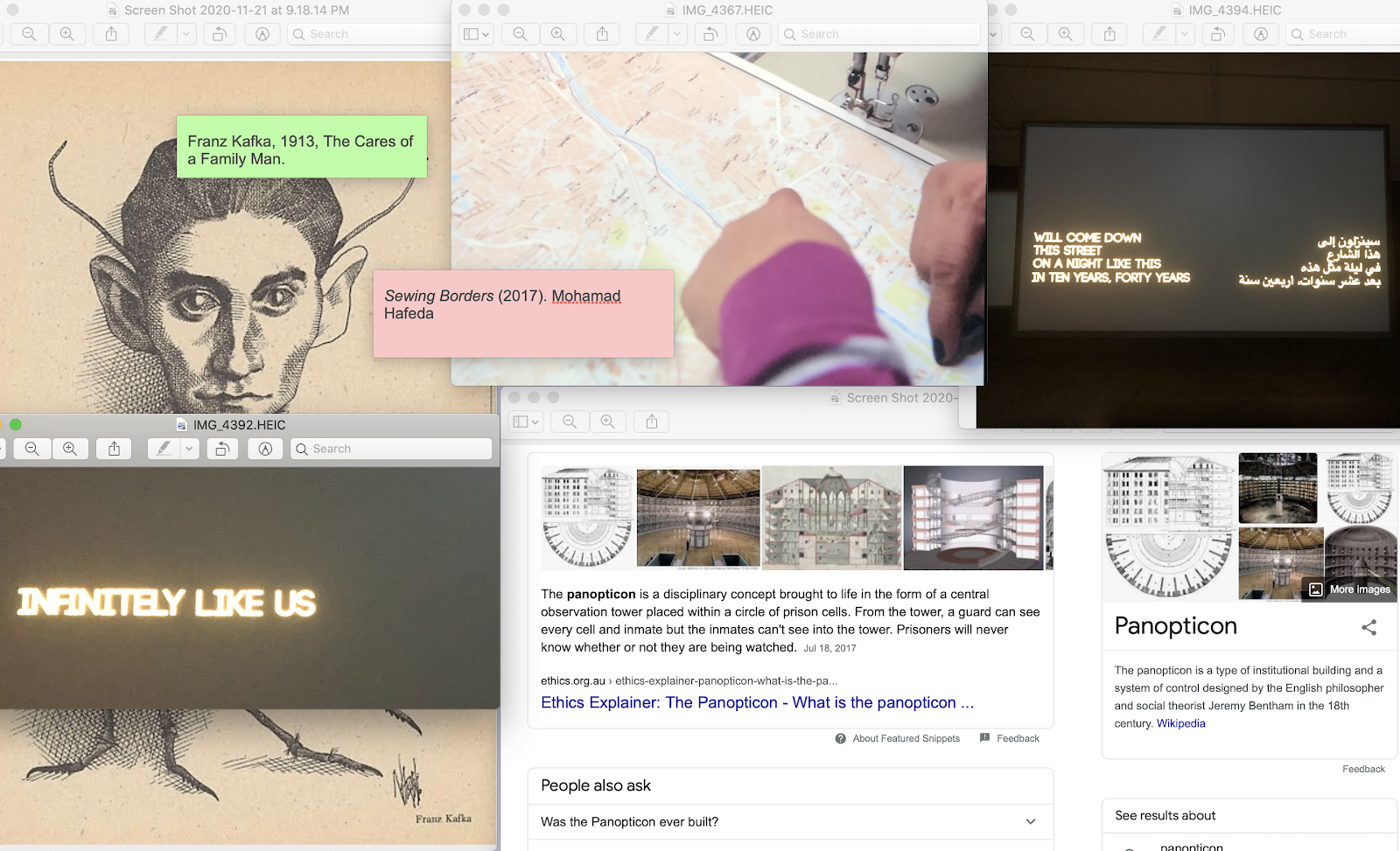Show Markup toolbar in IMG_4367.HEIC window
The image size is (1400, 851).
(753, 34)
